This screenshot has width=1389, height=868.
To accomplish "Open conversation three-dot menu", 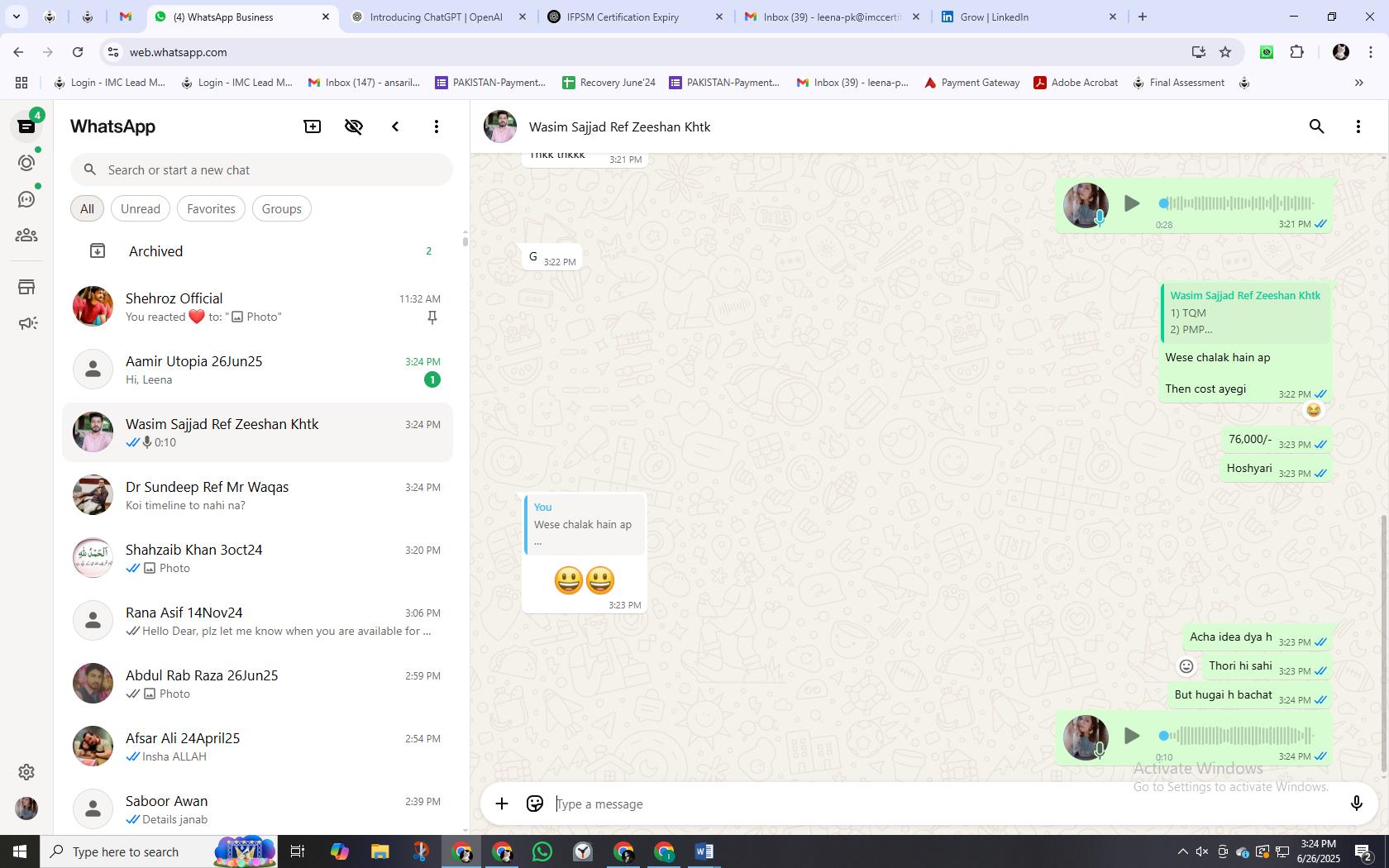I will click(1358, 126).
